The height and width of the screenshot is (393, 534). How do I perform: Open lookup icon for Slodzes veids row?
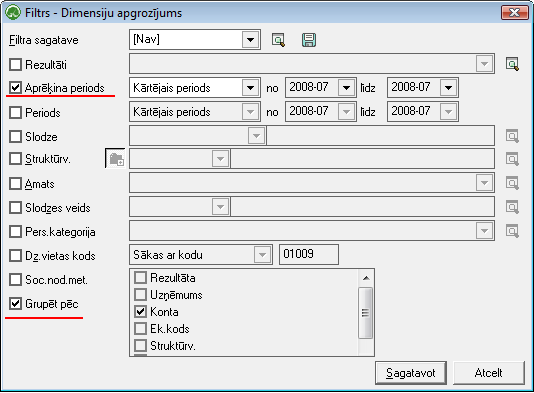[x=512, y=207]
